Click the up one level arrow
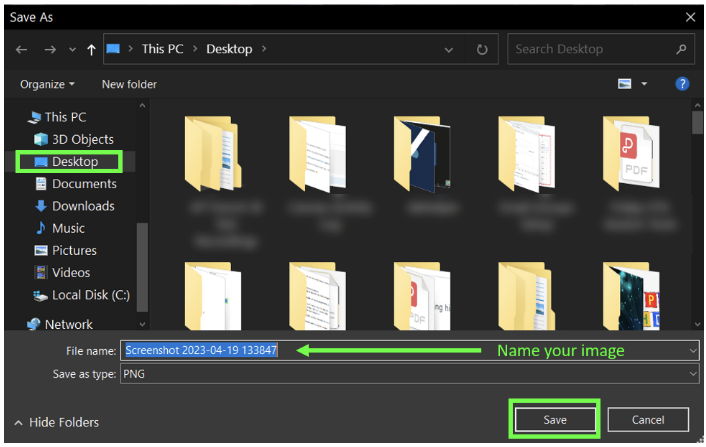 91,49
